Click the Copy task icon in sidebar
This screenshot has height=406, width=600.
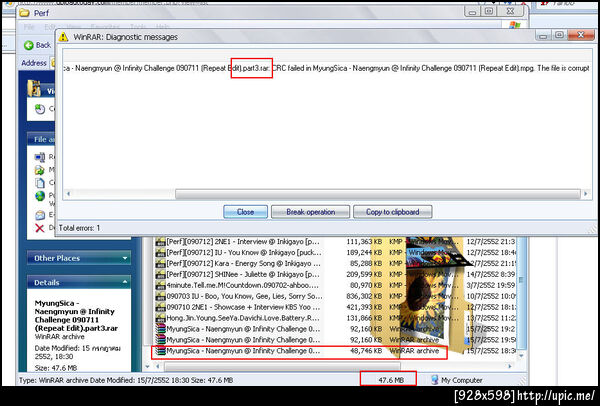click(x=40, y=183)
